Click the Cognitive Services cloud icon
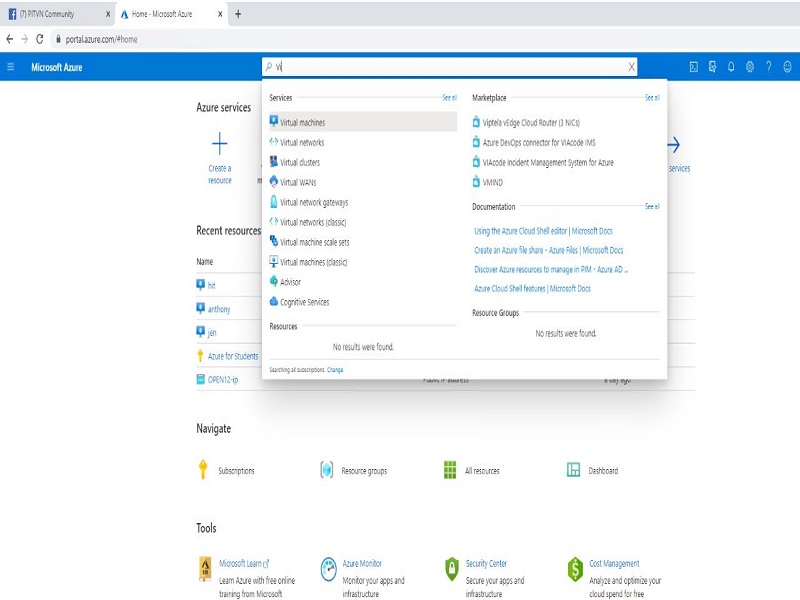 point(274,302)
